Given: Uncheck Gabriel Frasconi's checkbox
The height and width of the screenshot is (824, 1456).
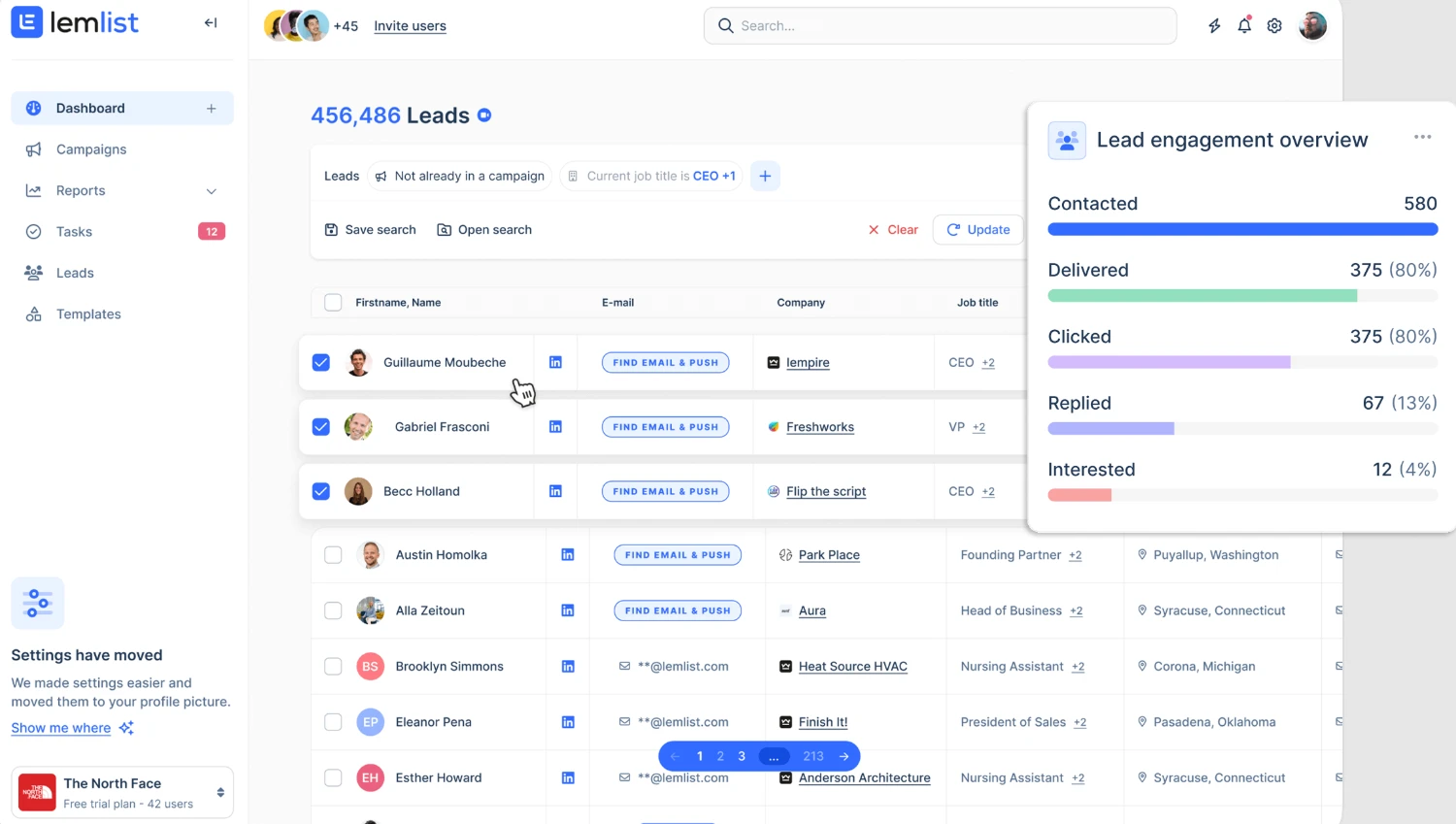Looking at the screenshot, I should (321, 427).
